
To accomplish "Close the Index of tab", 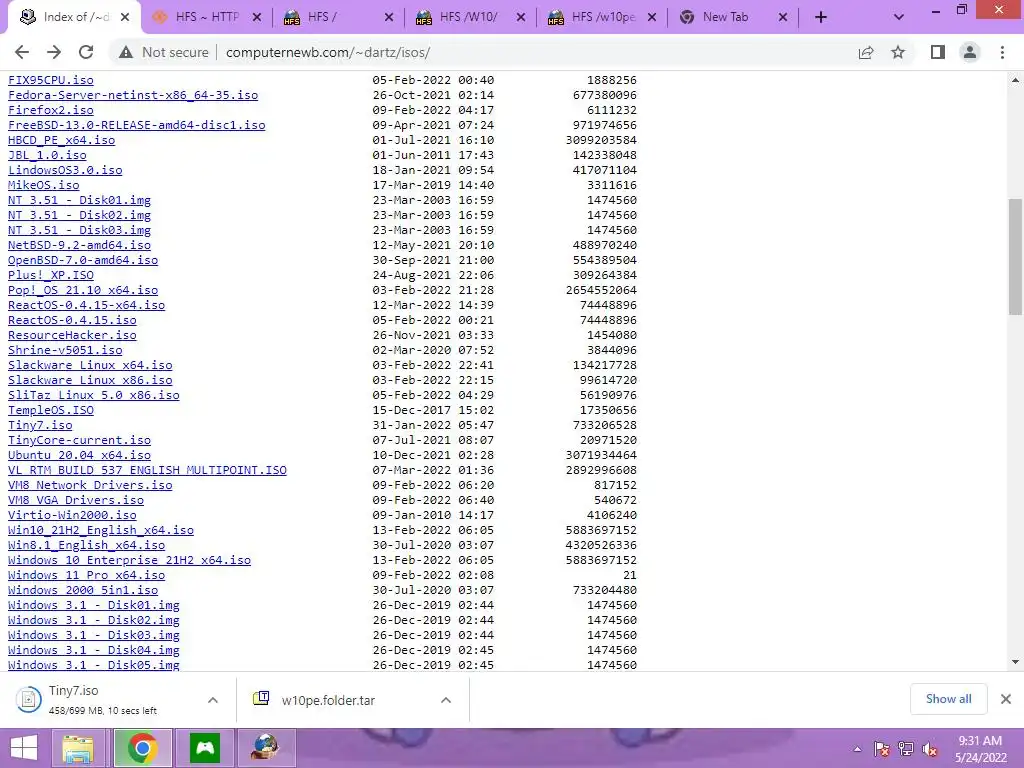I will point(125,18).
